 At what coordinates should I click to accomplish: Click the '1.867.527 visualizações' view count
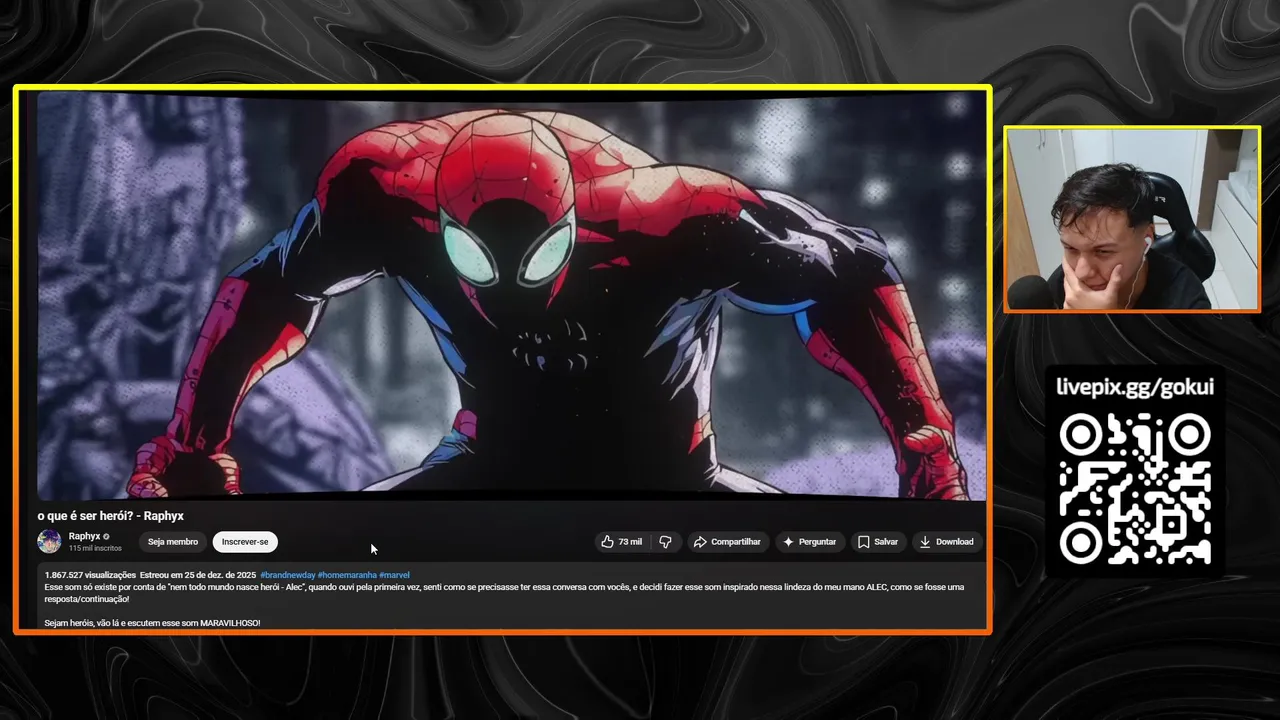pos(90,575)
